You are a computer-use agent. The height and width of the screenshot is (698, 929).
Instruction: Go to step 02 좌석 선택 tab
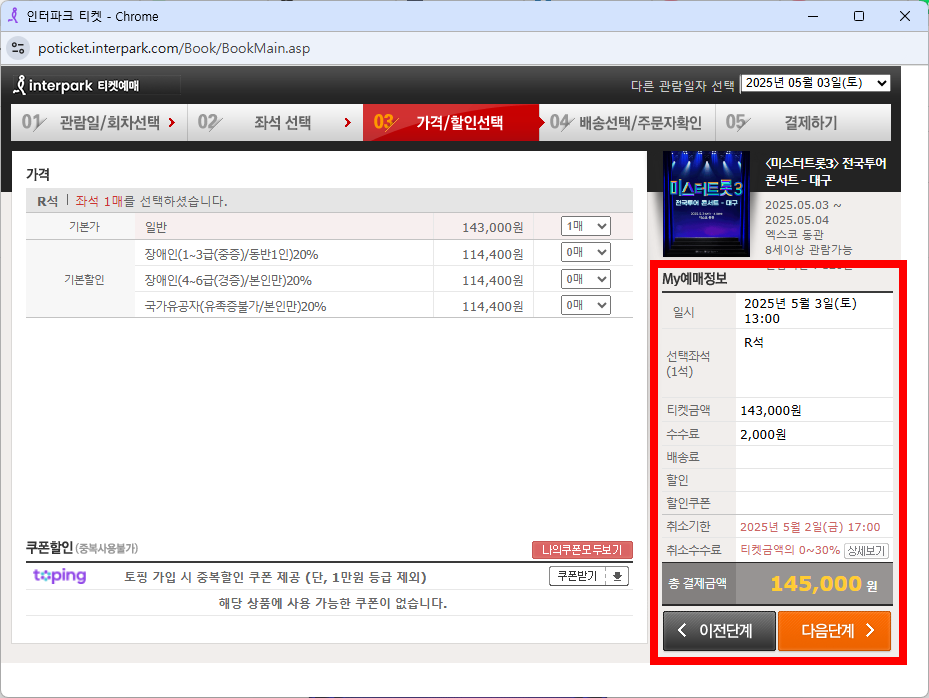(x=275, y=123)
